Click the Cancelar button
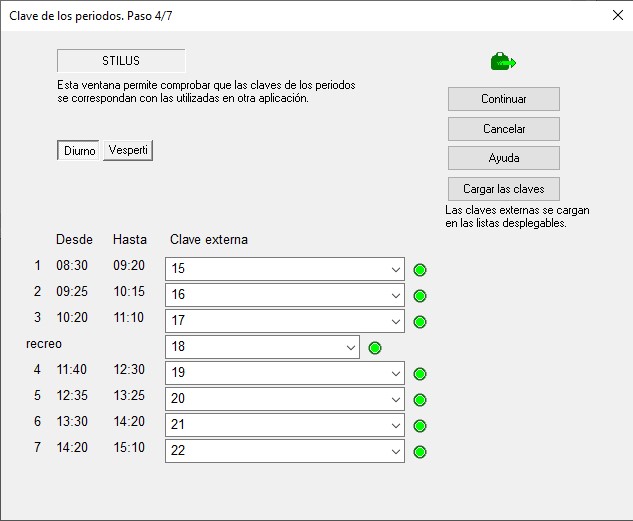 pos(503,129)
